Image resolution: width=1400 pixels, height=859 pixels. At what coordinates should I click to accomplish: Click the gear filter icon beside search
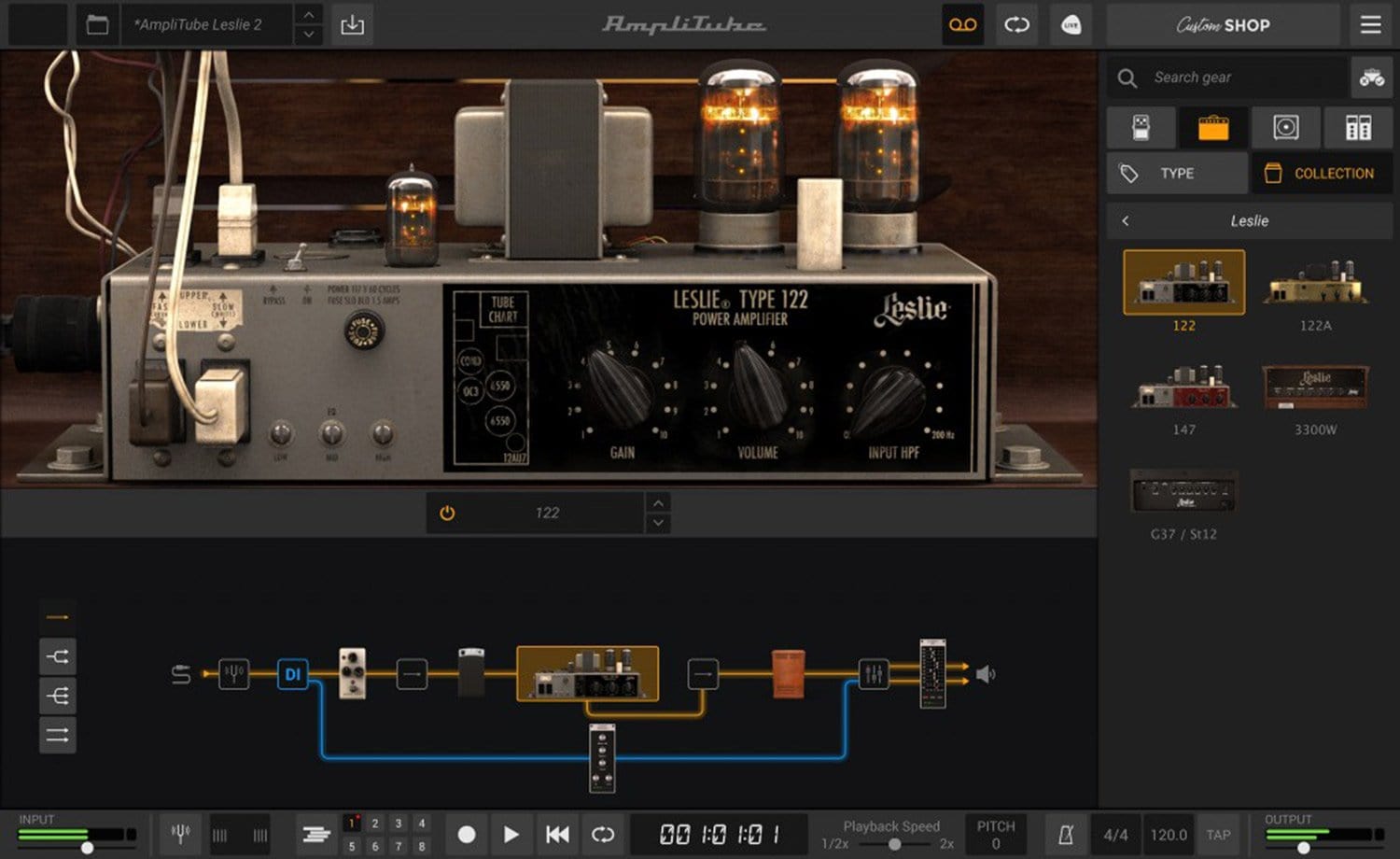[x=1371, y=77]
